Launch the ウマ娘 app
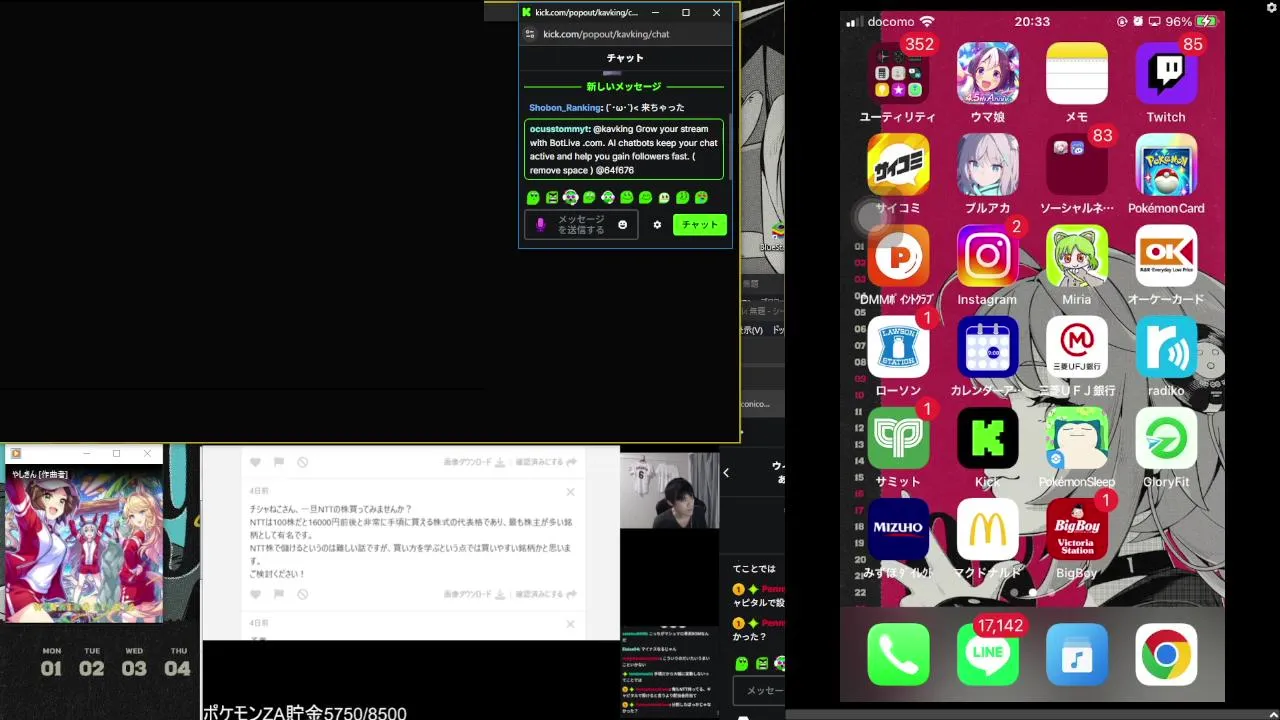 point(987,74)
